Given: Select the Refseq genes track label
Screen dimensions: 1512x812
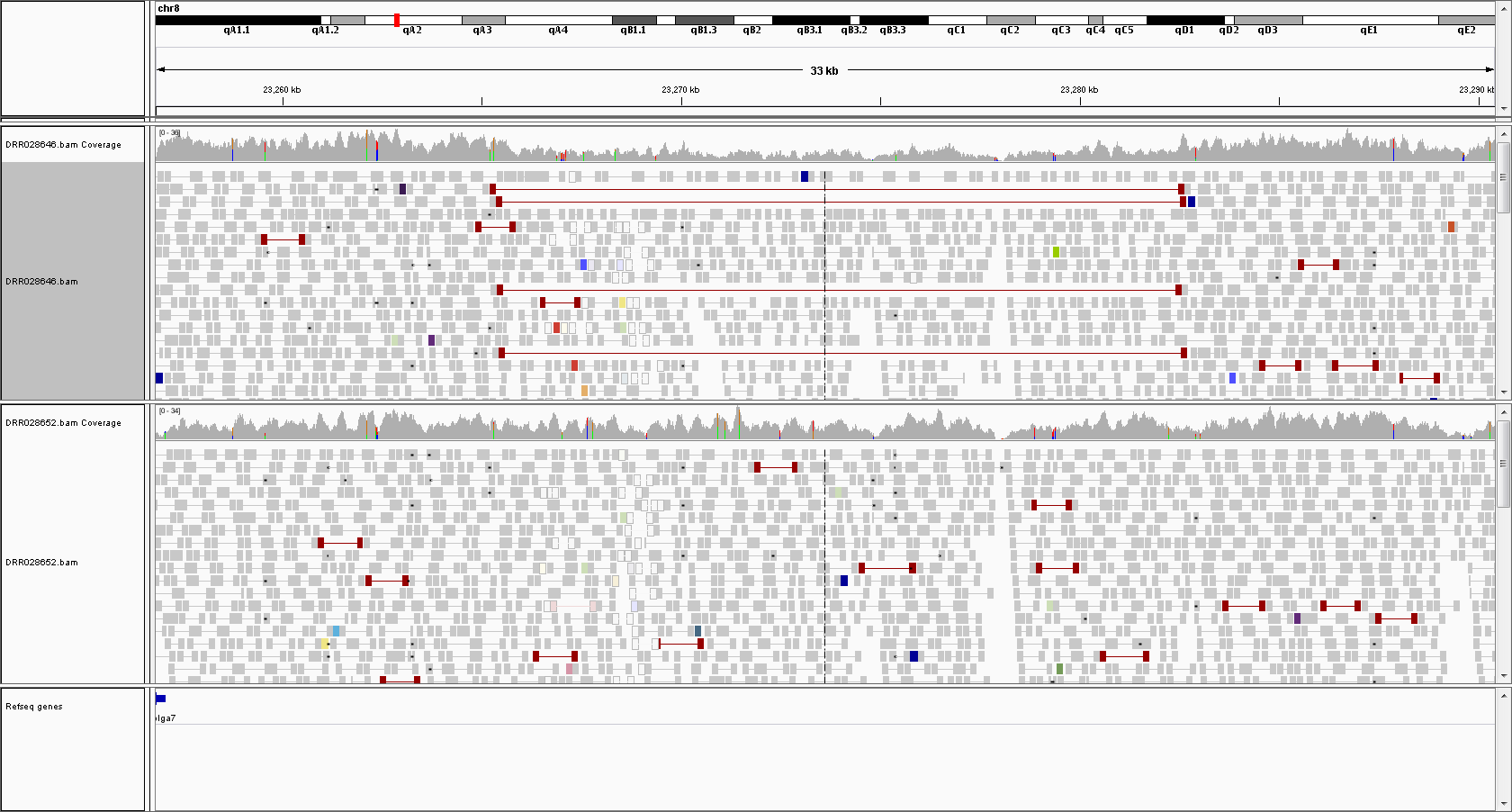Looking at the screenshot, I should (x=34, y=707).
